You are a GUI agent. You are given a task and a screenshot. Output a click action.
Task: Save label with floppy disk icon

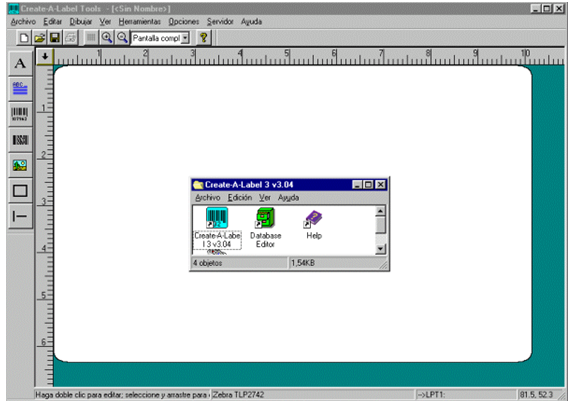coord(55,38)
